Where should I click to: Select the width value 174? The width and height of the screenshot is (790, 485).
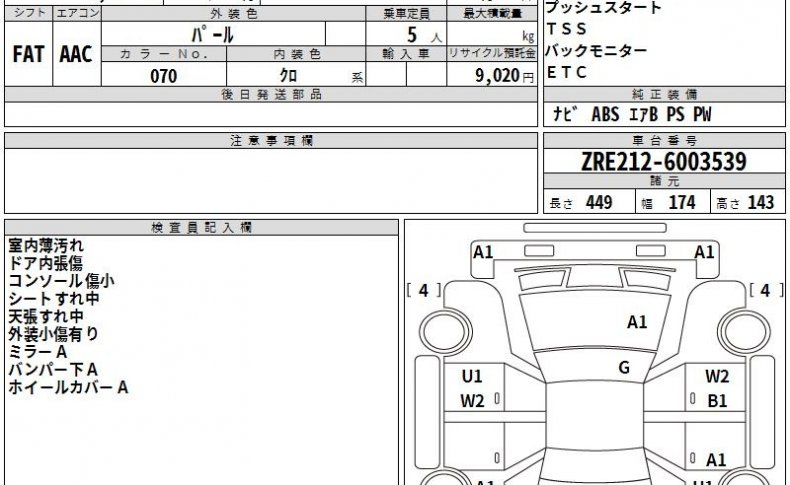682,202
